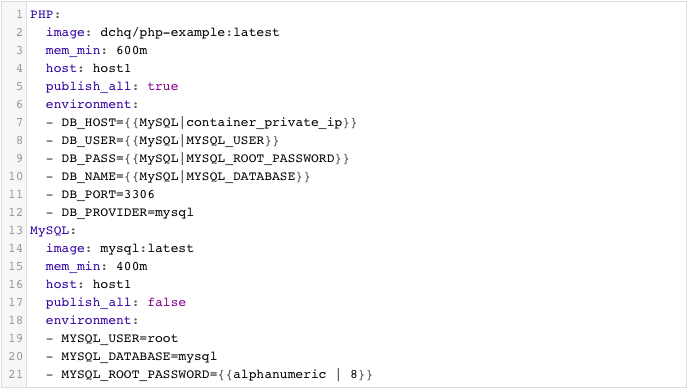Click line number 11 in the gutter
Image resolution: width=688 pixels, height=390 pixels.
pos(16,194)
